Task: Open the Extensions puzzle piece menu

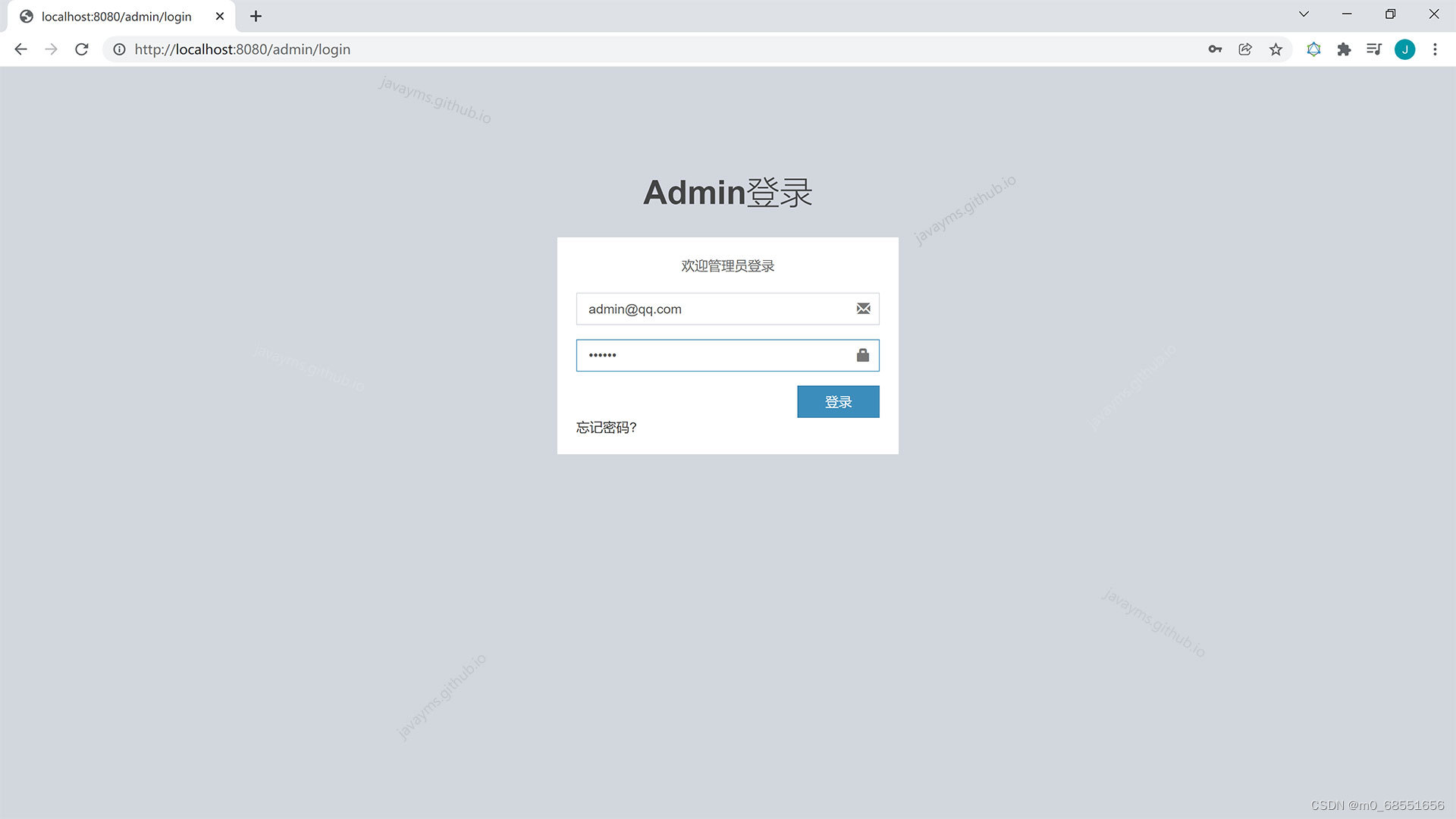Action: point(1344,49)
